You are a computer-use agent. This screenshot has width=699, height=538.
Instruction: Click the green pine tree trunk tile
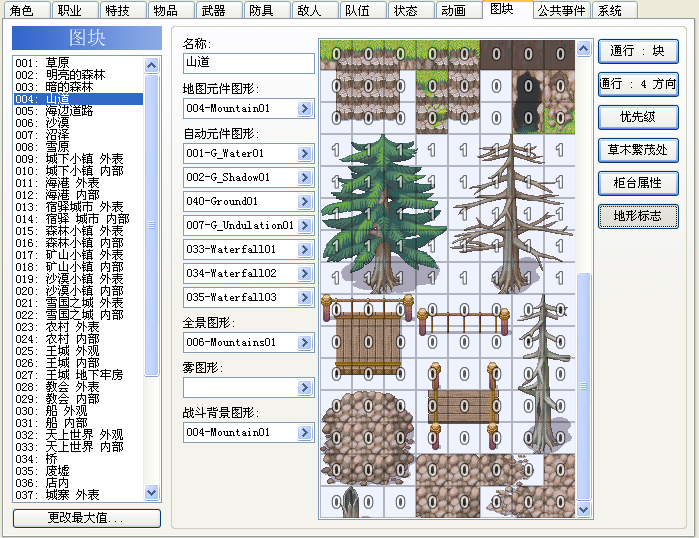pyautogui.click(x=384, y=278)
